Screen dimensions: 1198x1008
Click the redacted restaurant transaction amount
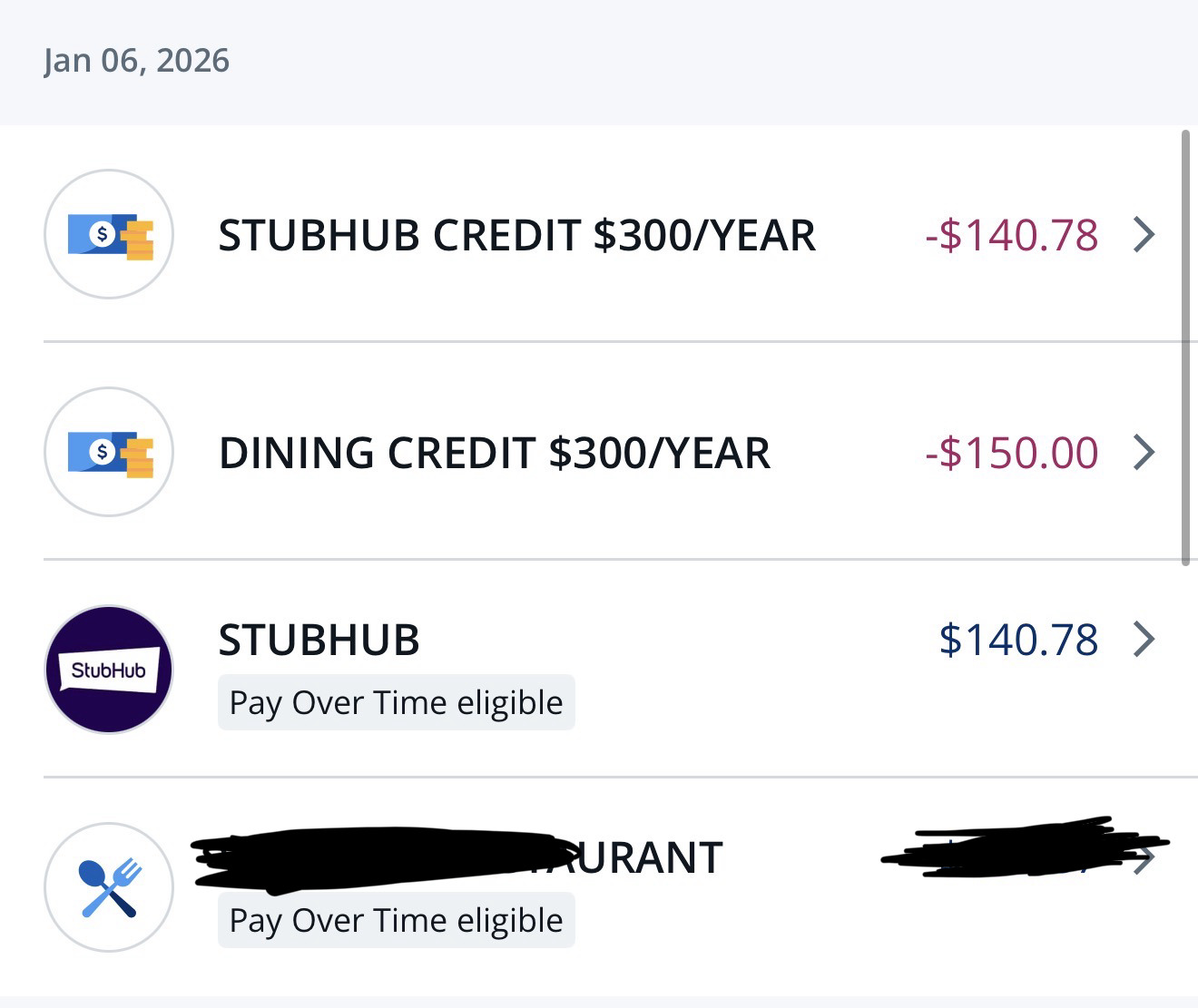coord(1007,854)
